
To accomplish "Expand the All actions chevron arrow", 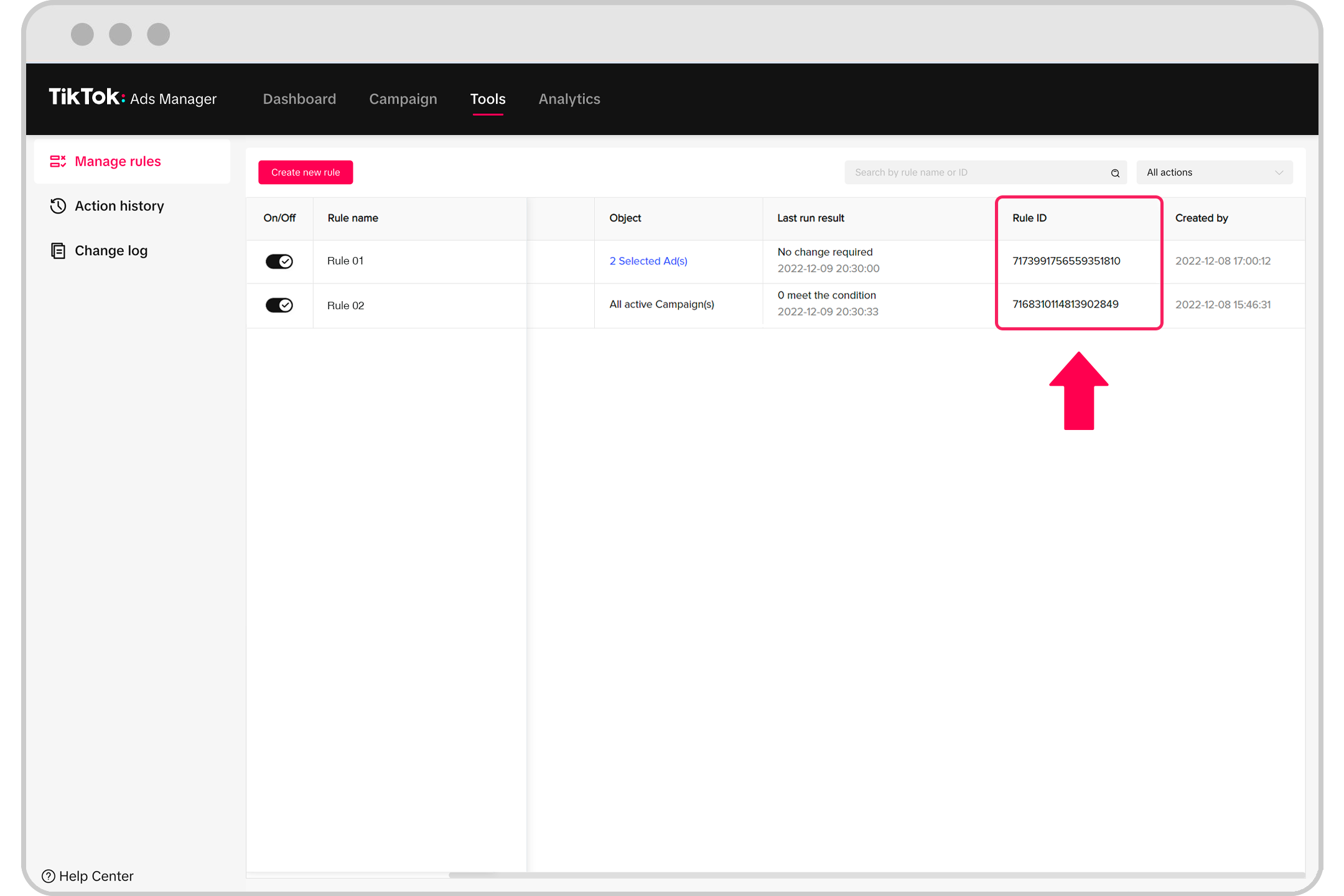I will click(1279, 173).
